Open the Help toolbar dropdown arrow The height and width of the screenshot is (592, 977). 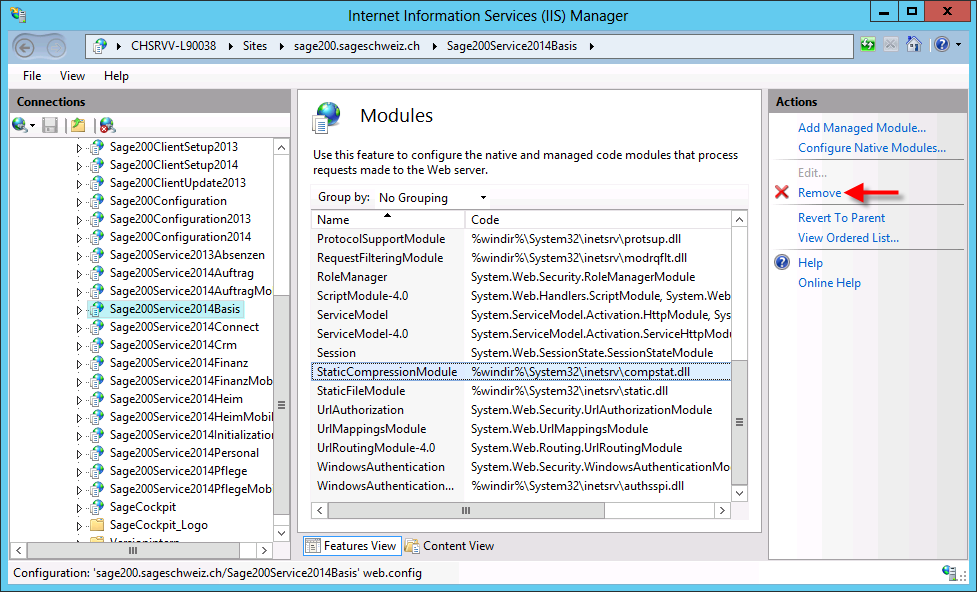(x=958, y=45)
